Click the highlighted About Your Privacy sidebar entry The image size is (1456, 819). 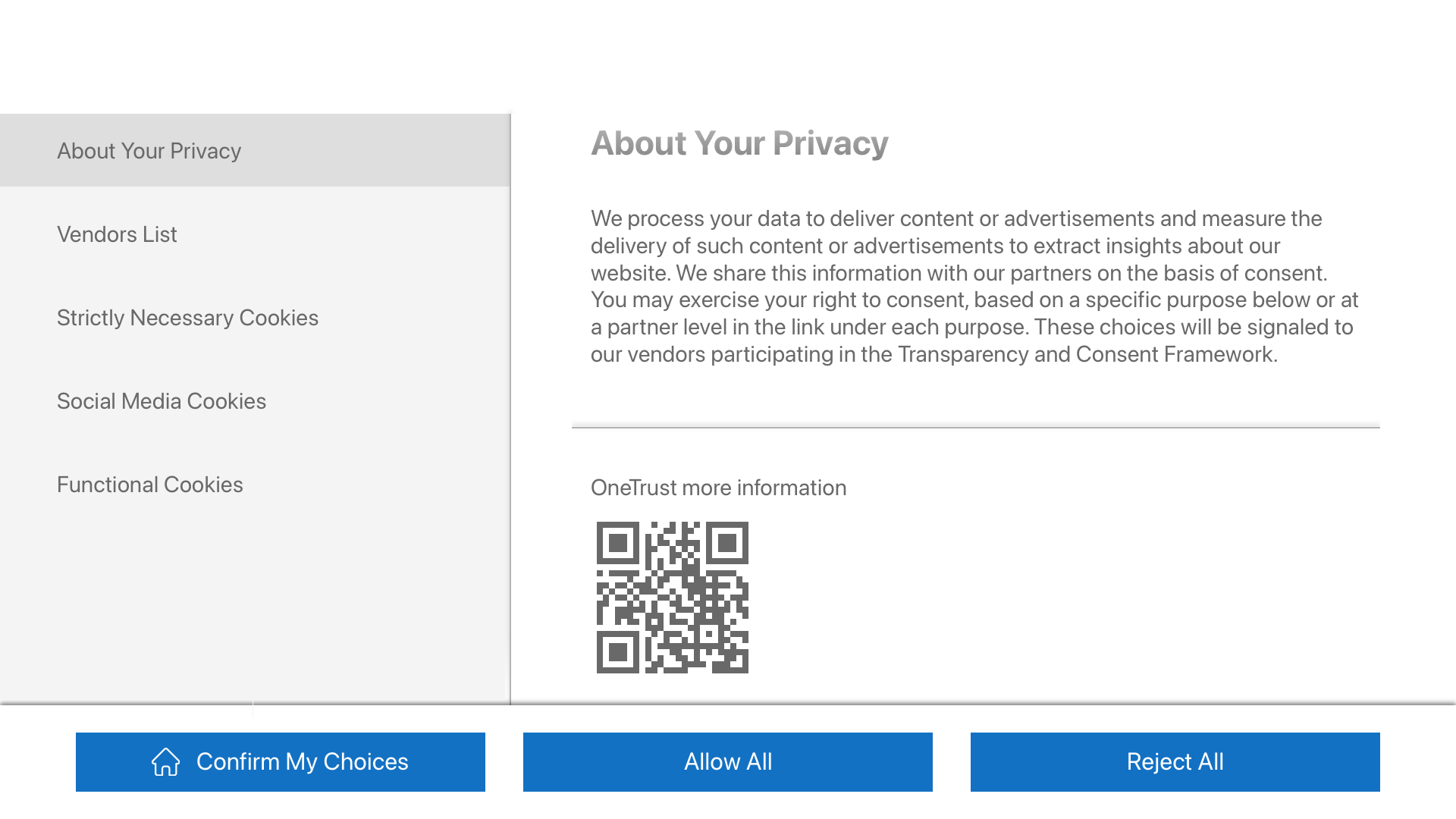pos(254,150)
